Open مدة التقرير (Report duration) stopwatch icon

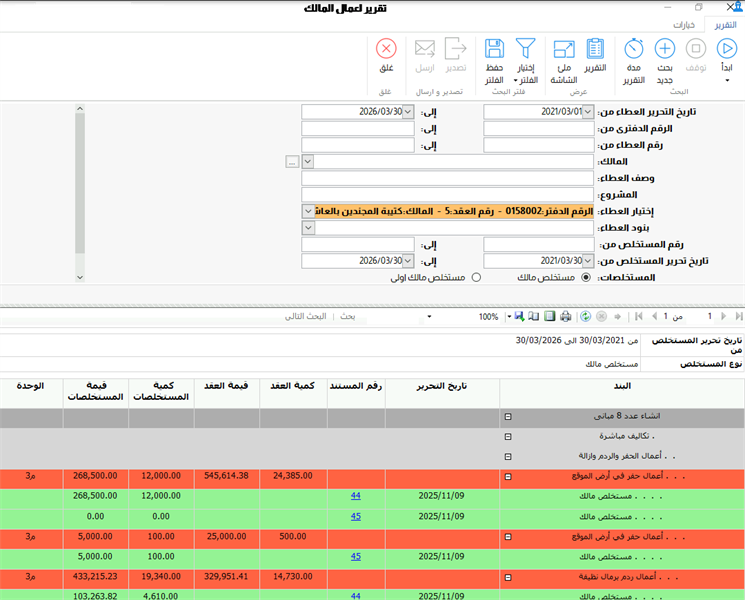(634, 48)
